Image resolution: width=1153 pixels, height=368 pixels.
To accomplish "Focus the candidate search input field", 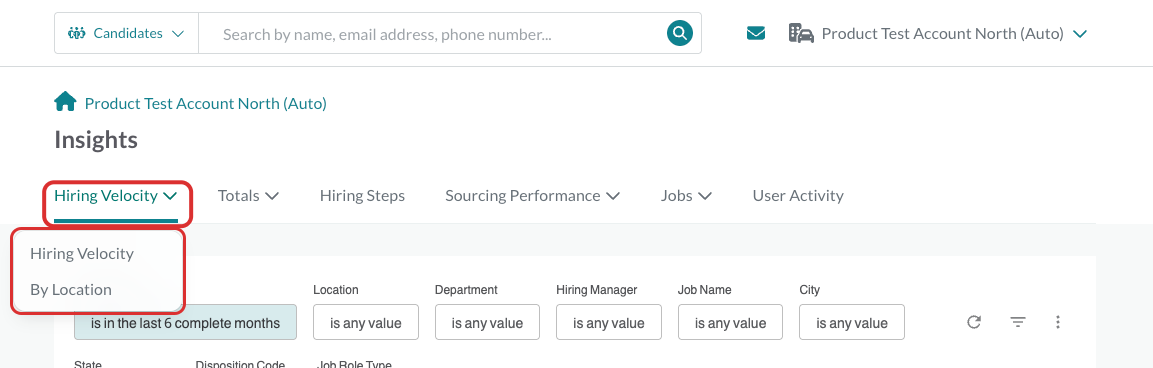I will pyautogui.click(x=432, y=33).
